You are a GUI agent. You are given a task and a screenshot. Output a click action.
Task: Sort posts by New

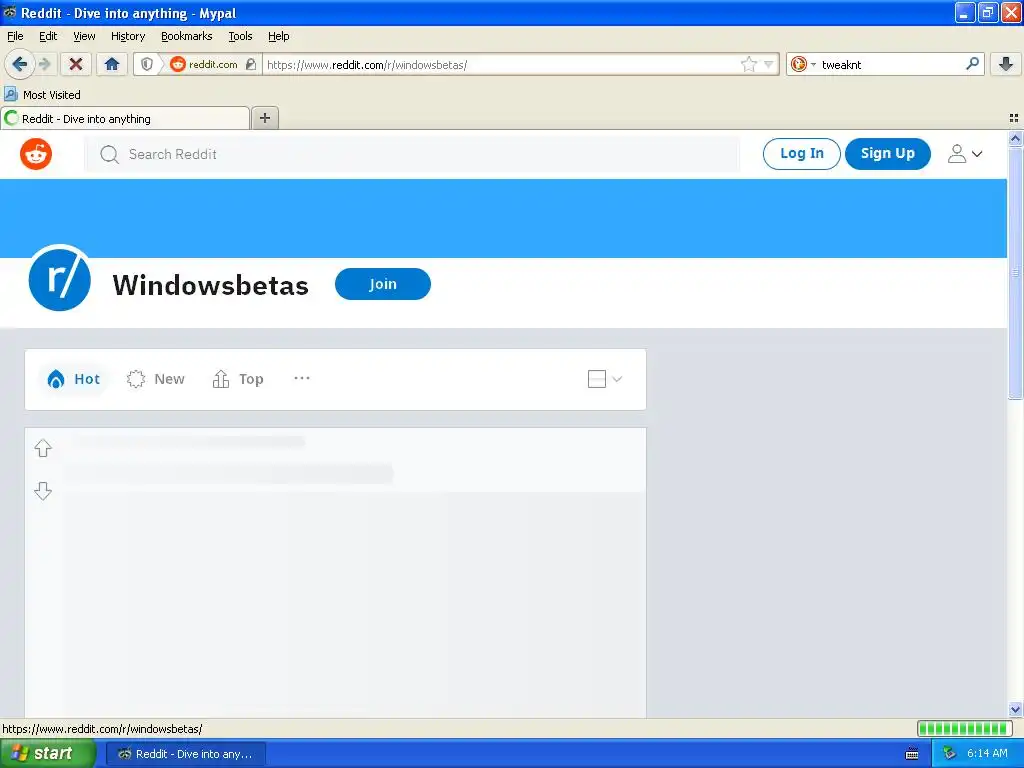click(155, 379)
